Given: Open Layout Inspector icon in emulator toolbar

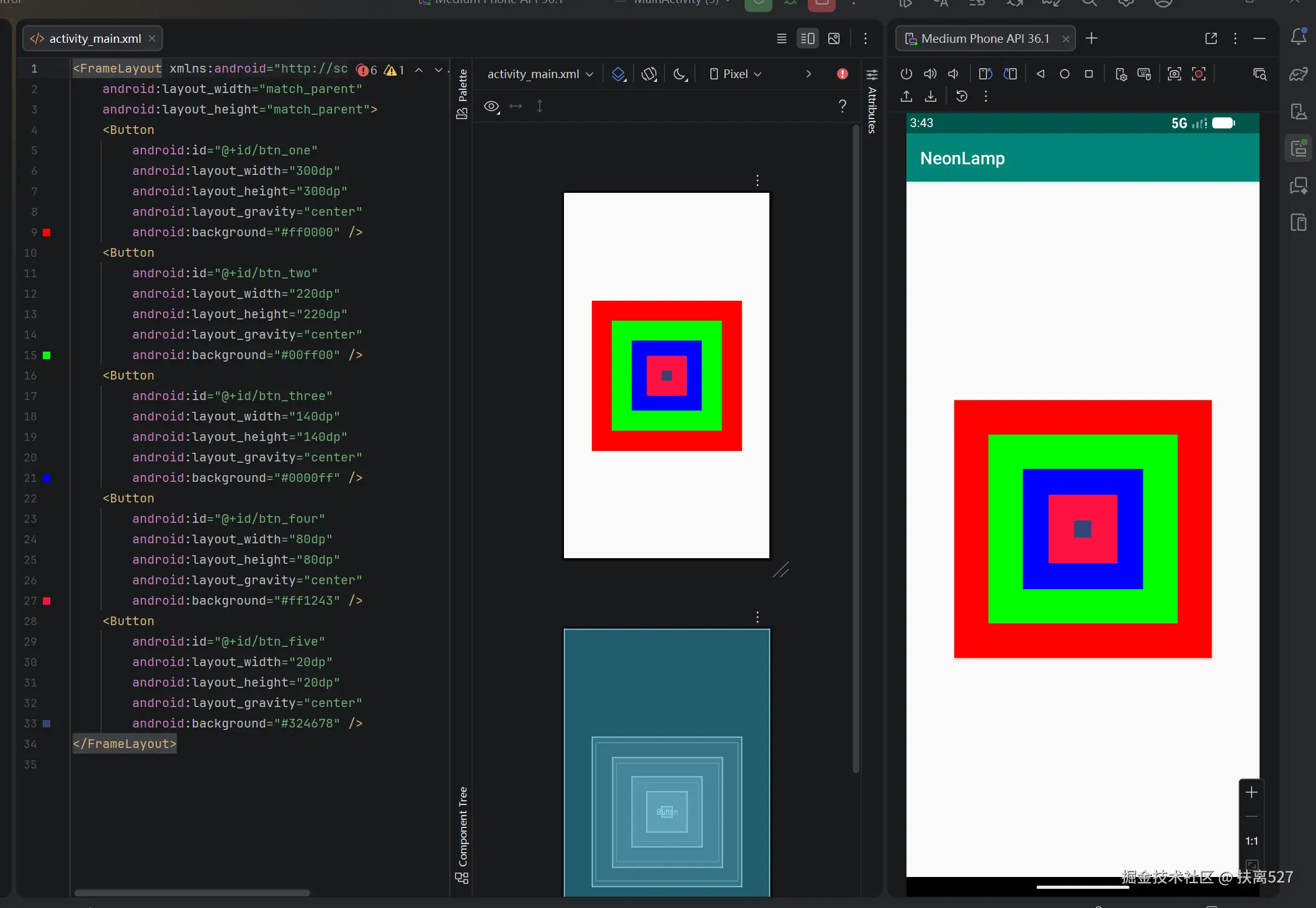Looking at the screenshot, I should pyautogui.click(x=1260, y=74).
